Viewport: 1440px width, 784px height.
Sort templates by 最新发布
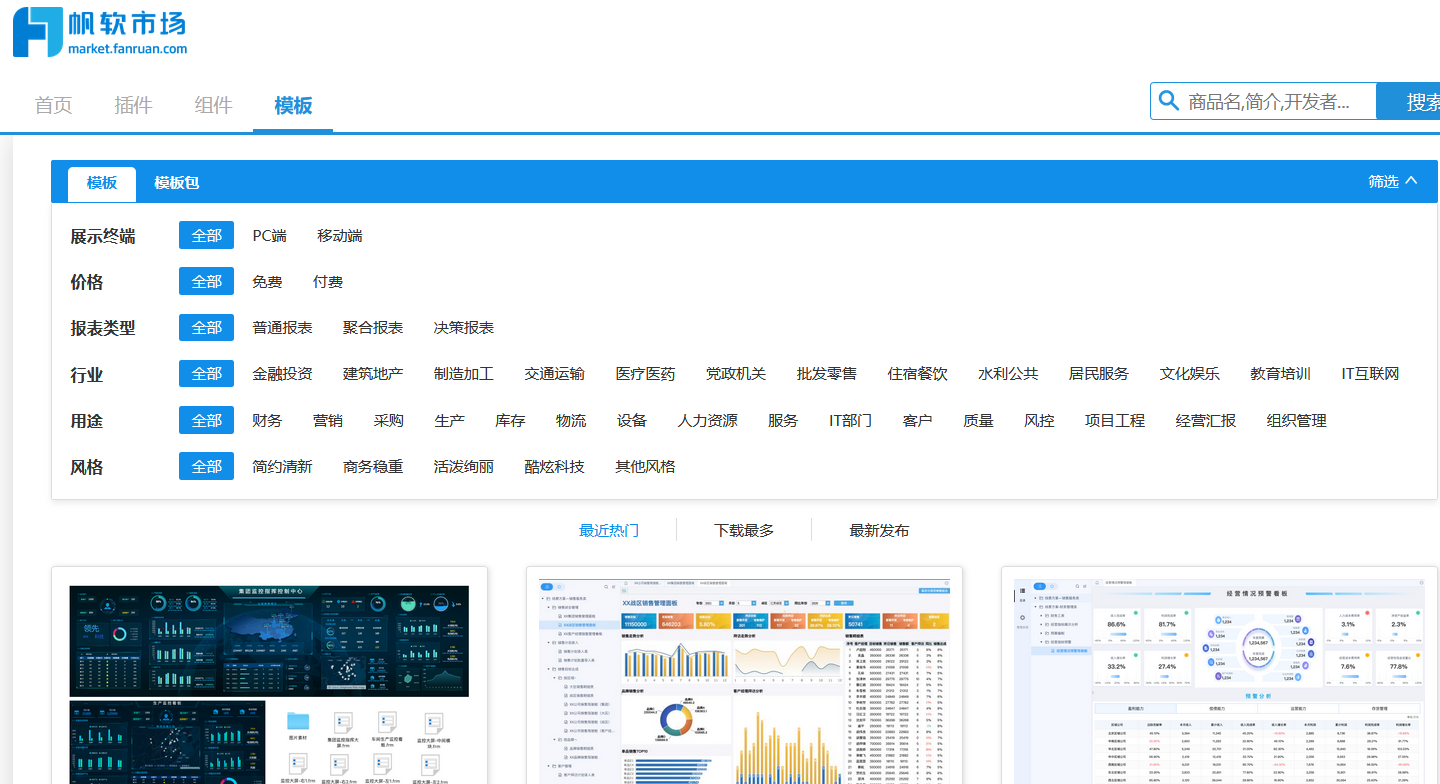pyautogui.click(x=879, y=531)
